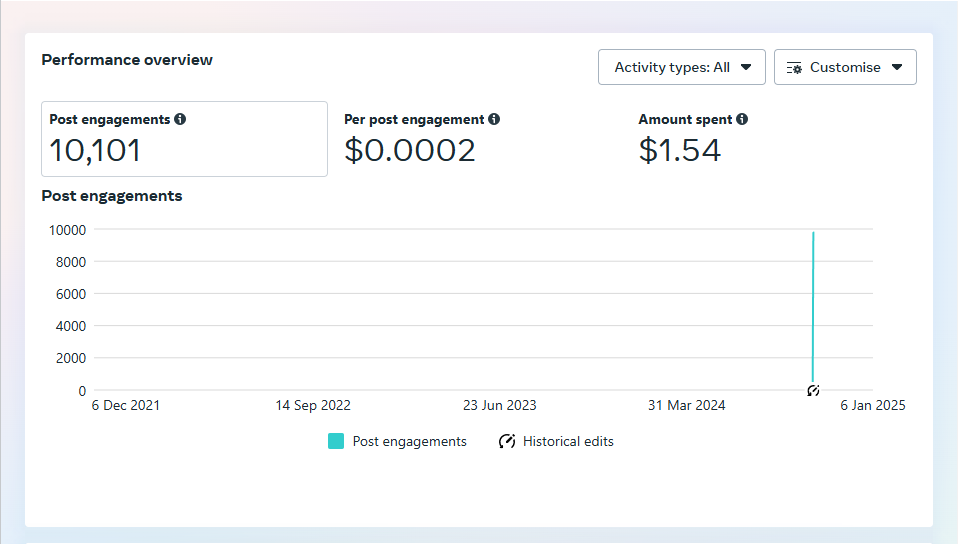Click the 6 Dec 2021 axis date label
Image resolution: width=958 pixels, height=544 pixels.
tap(126, 405)
